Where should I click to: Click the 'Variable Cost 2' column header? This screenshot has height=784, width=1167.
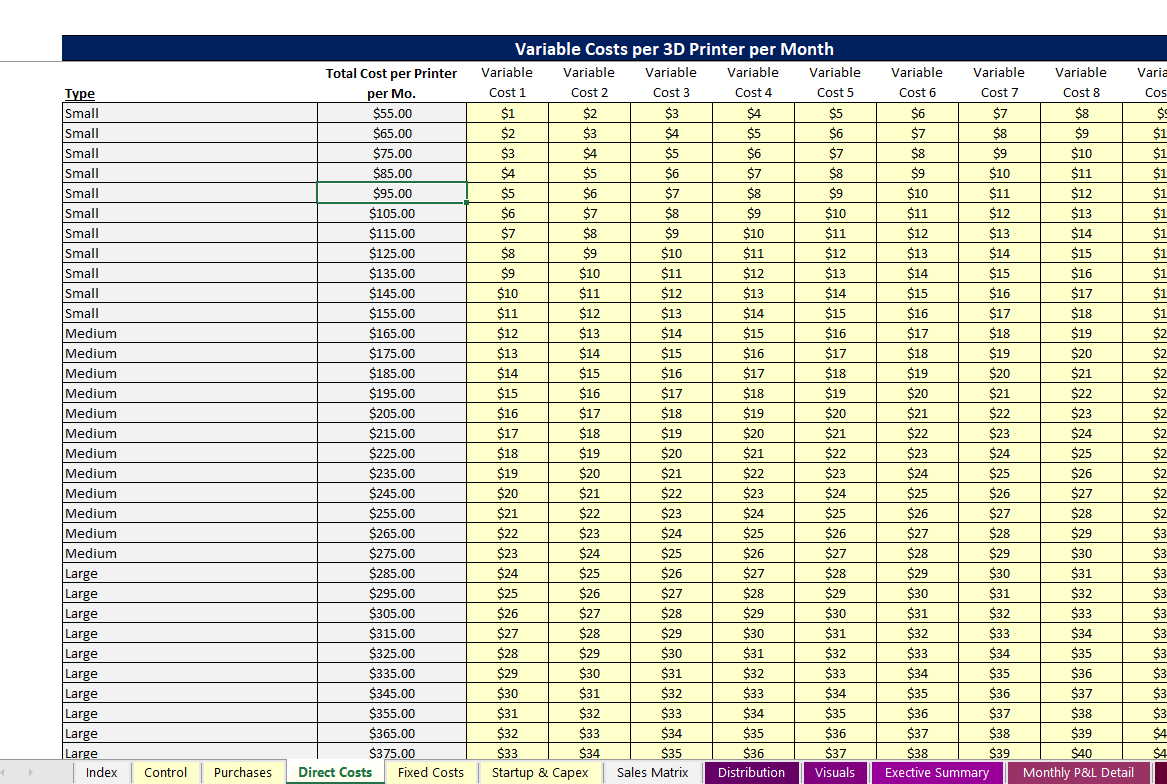(x=589, y=83)
